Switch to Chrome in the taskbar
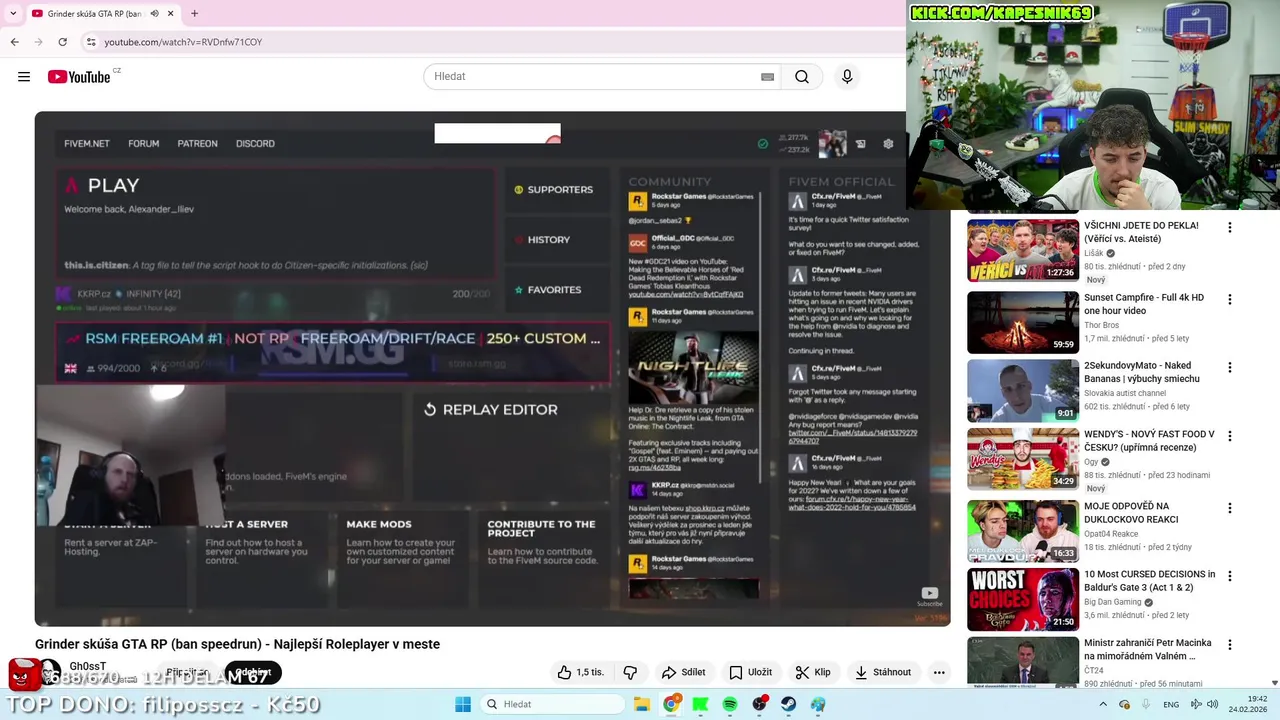 (x=671, y=704)
